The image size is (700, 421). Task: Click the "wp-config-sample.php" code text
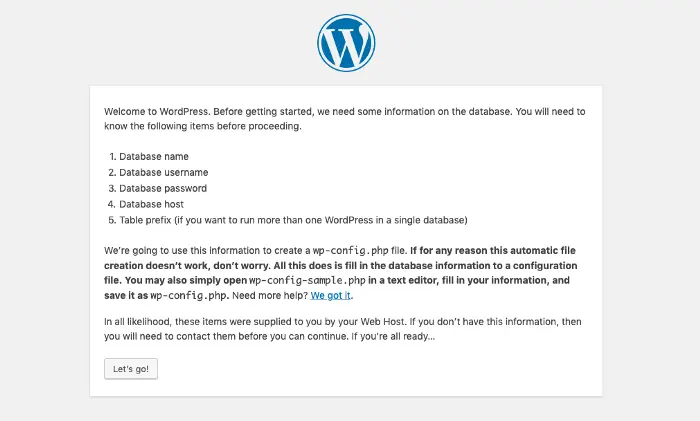coord(302,281)
